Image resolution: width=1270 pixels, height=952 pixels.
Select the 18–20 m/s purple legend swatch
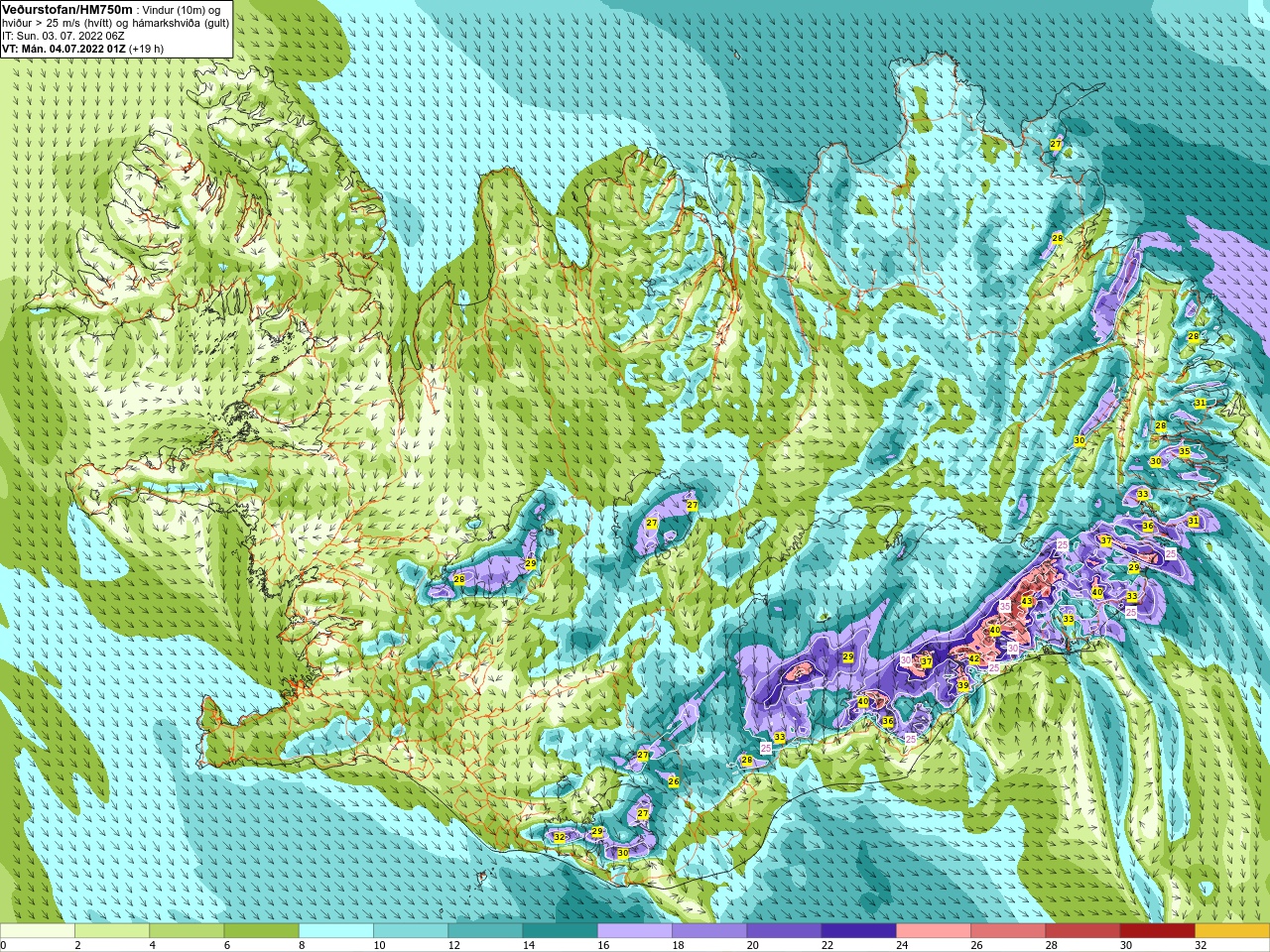(709, 931)
